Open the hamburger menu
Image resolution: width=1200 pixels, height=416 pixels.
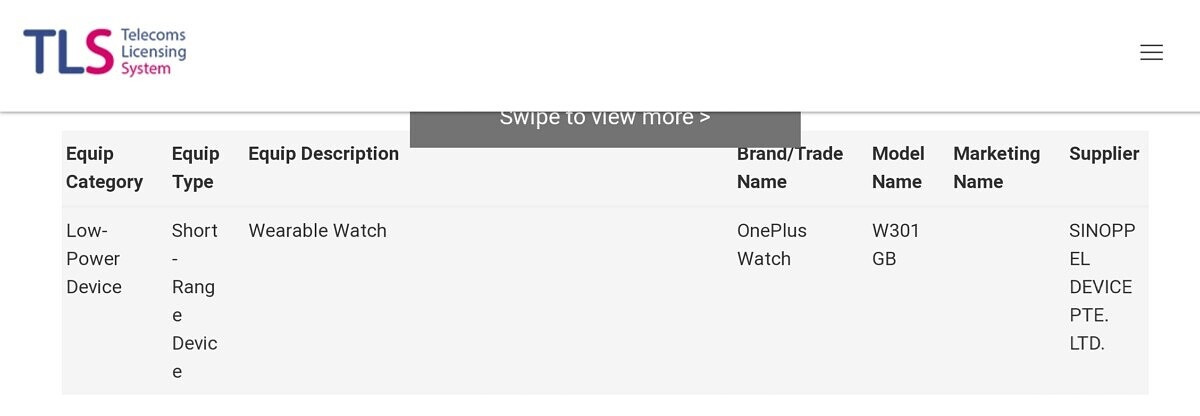(x=1151, y=53)
